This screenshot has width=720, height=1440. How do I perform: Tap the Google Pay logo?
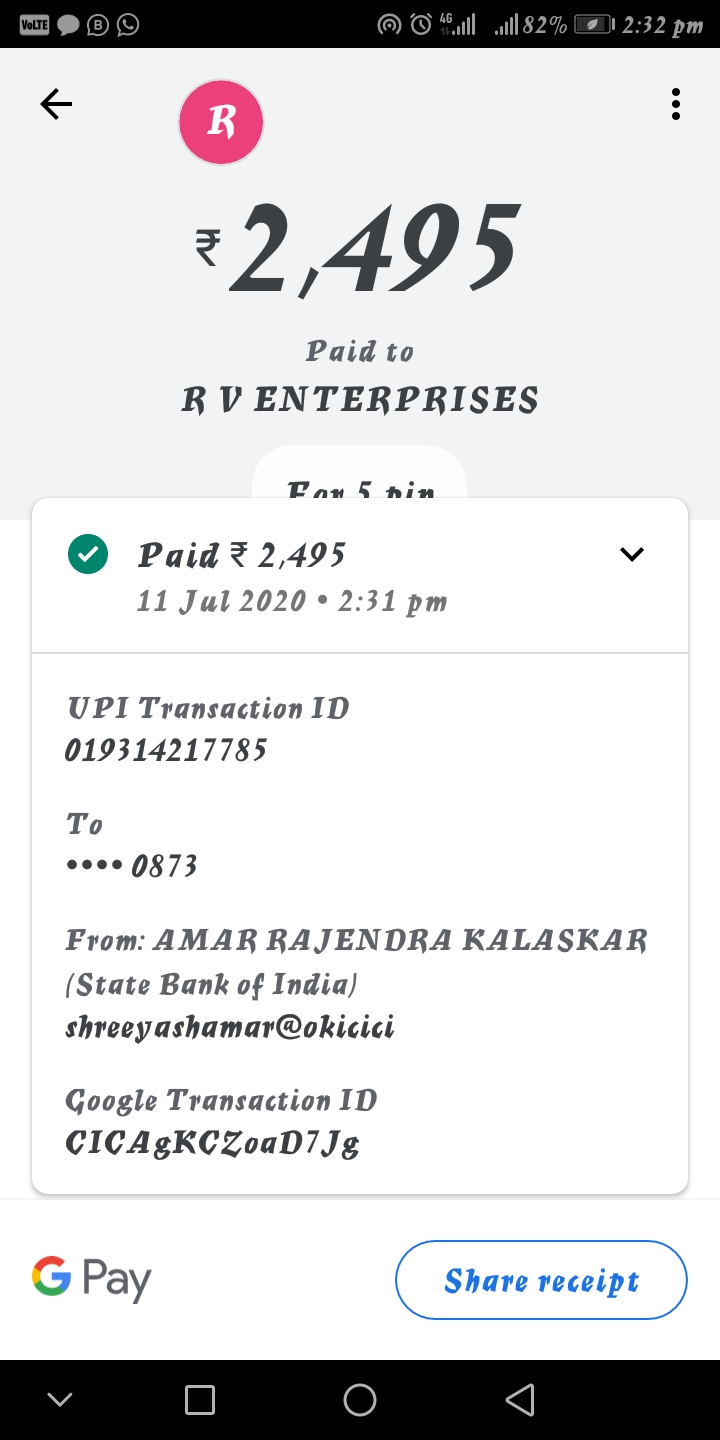pos(92,1279)
